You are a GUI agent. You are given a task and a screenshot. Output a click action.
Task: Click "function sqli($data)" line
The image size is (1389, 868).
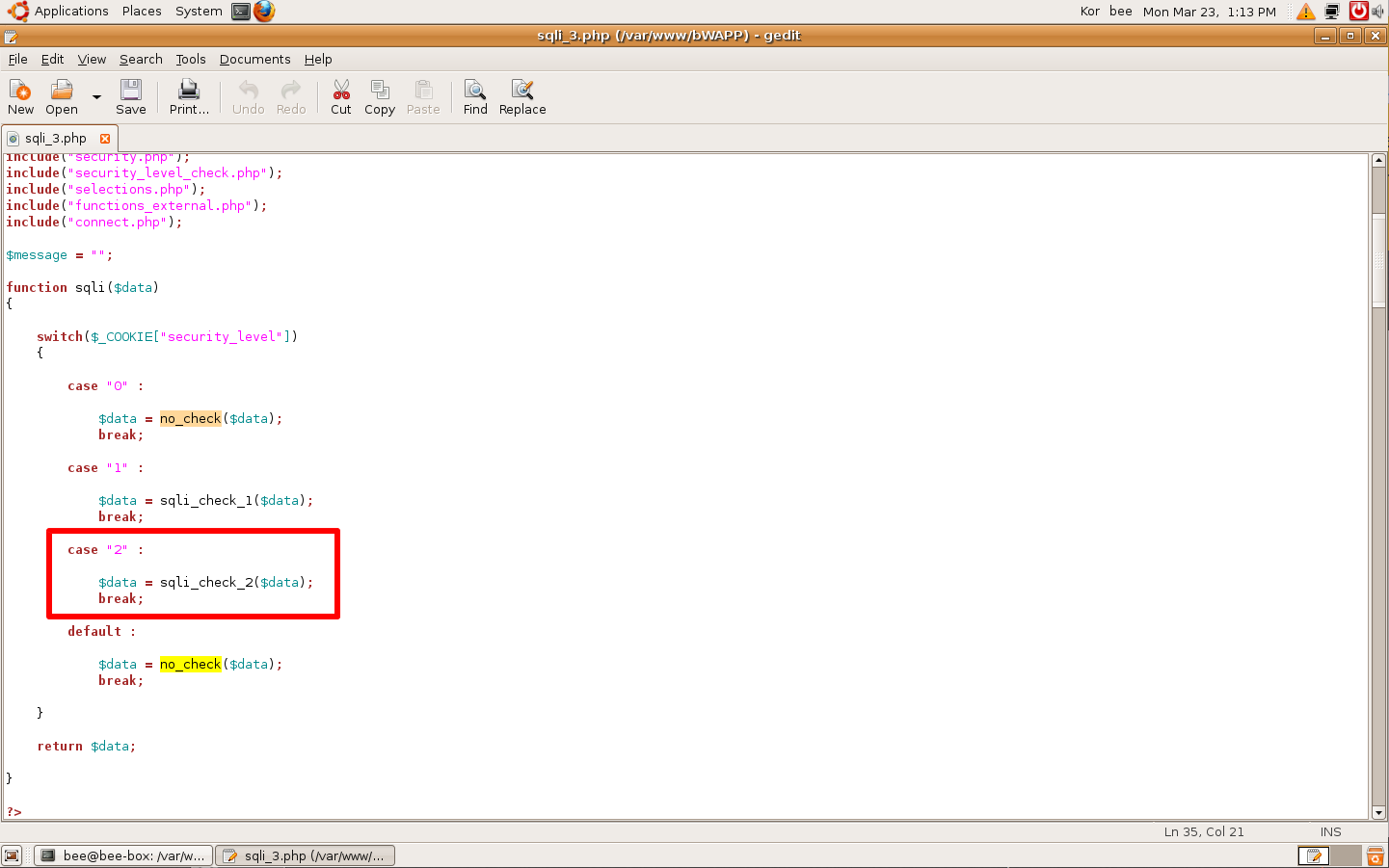pos(83,287)
